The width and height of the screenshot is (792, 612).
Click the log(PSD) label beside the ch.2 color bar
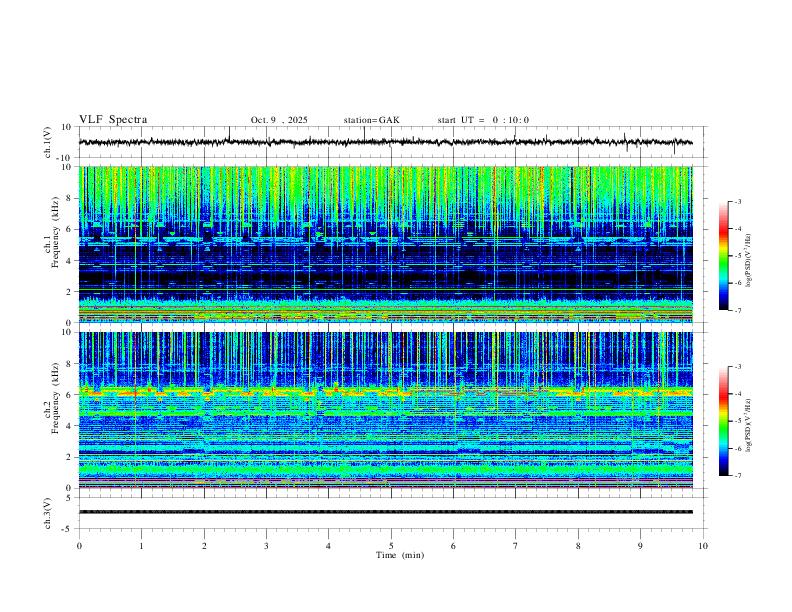coord(748,425)
